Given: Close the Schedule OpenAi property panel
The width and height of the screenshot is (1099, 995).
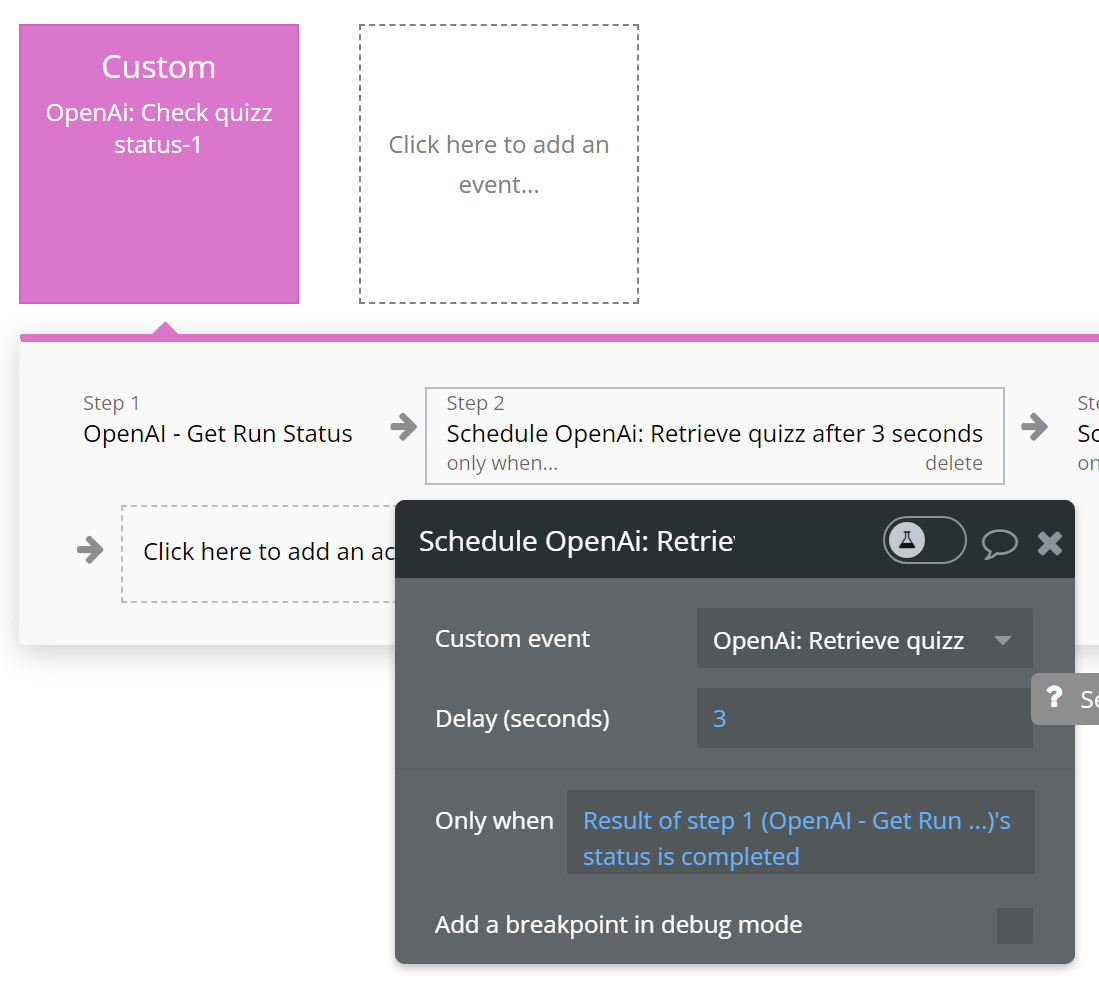Looking at the screenshot, I should (1049, 543).
